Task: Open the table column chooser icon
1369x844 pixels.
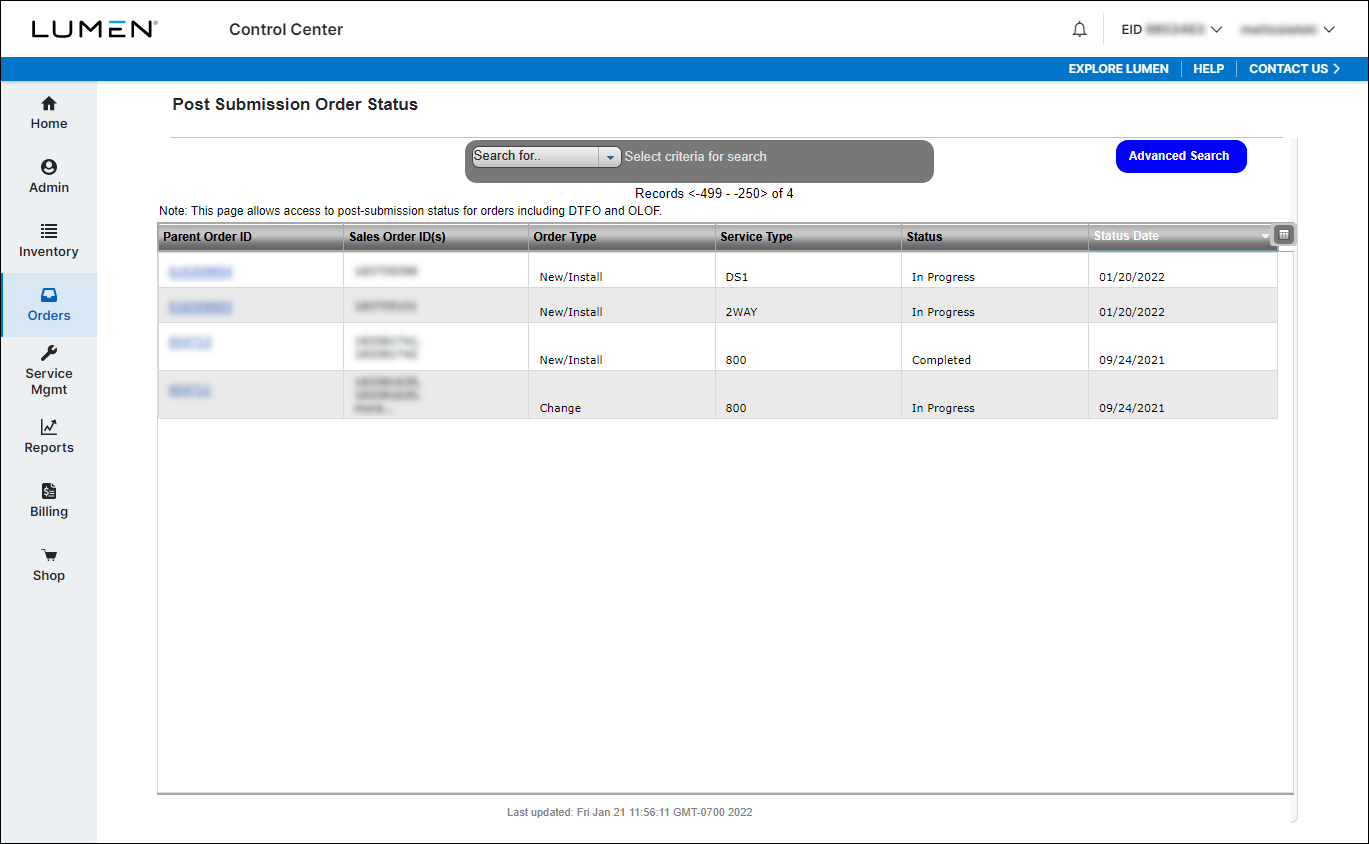Action: (1284, 235)
